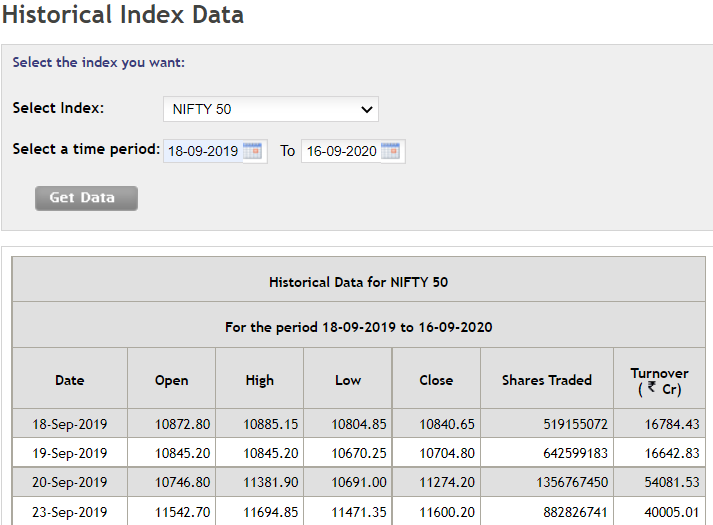Focus the end date field 16-09-2020
The width and height of the screenshot is (713, 525).
pos(341,151)
